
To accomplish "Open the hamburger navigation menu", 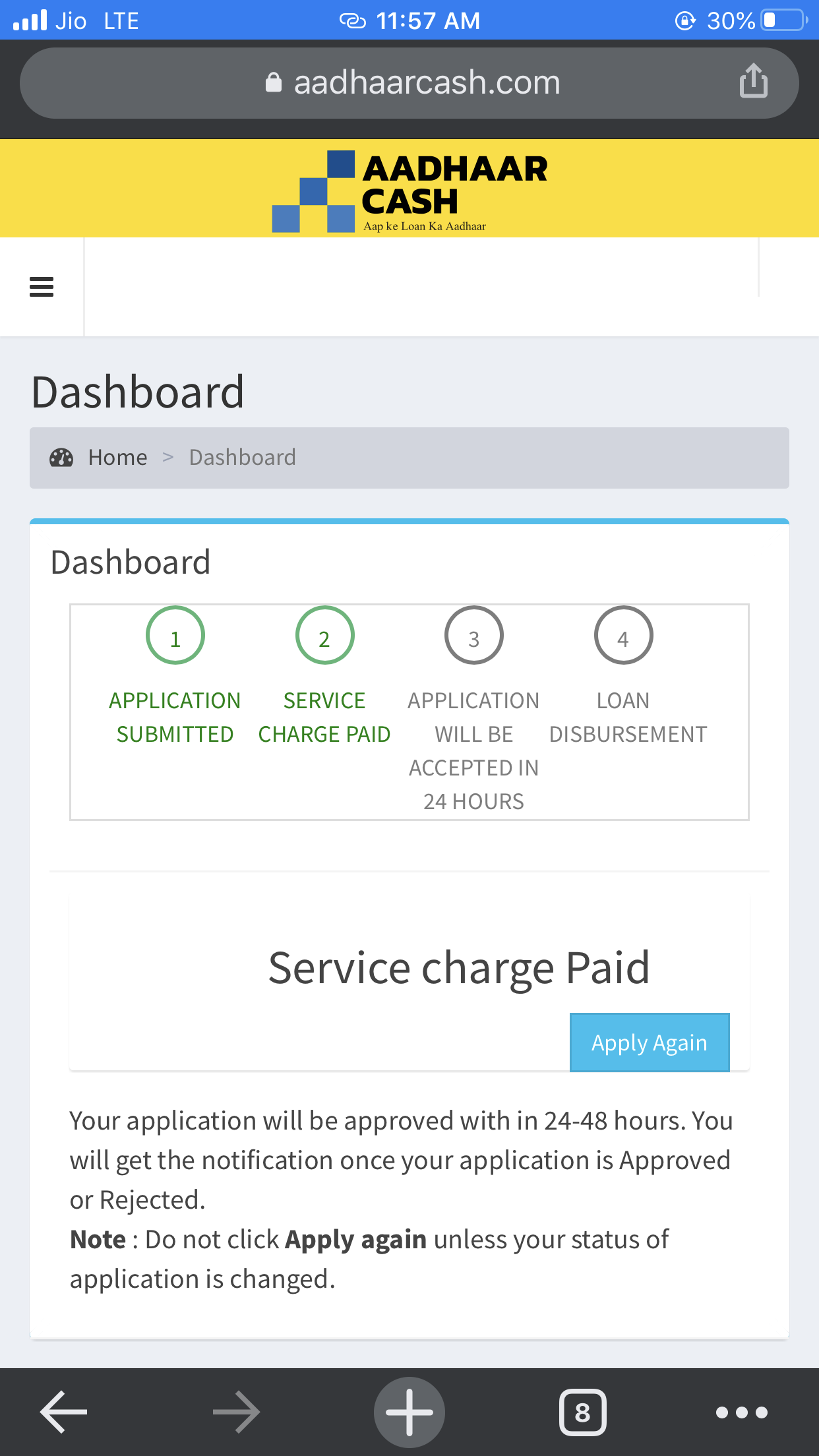I will [42, 287].
